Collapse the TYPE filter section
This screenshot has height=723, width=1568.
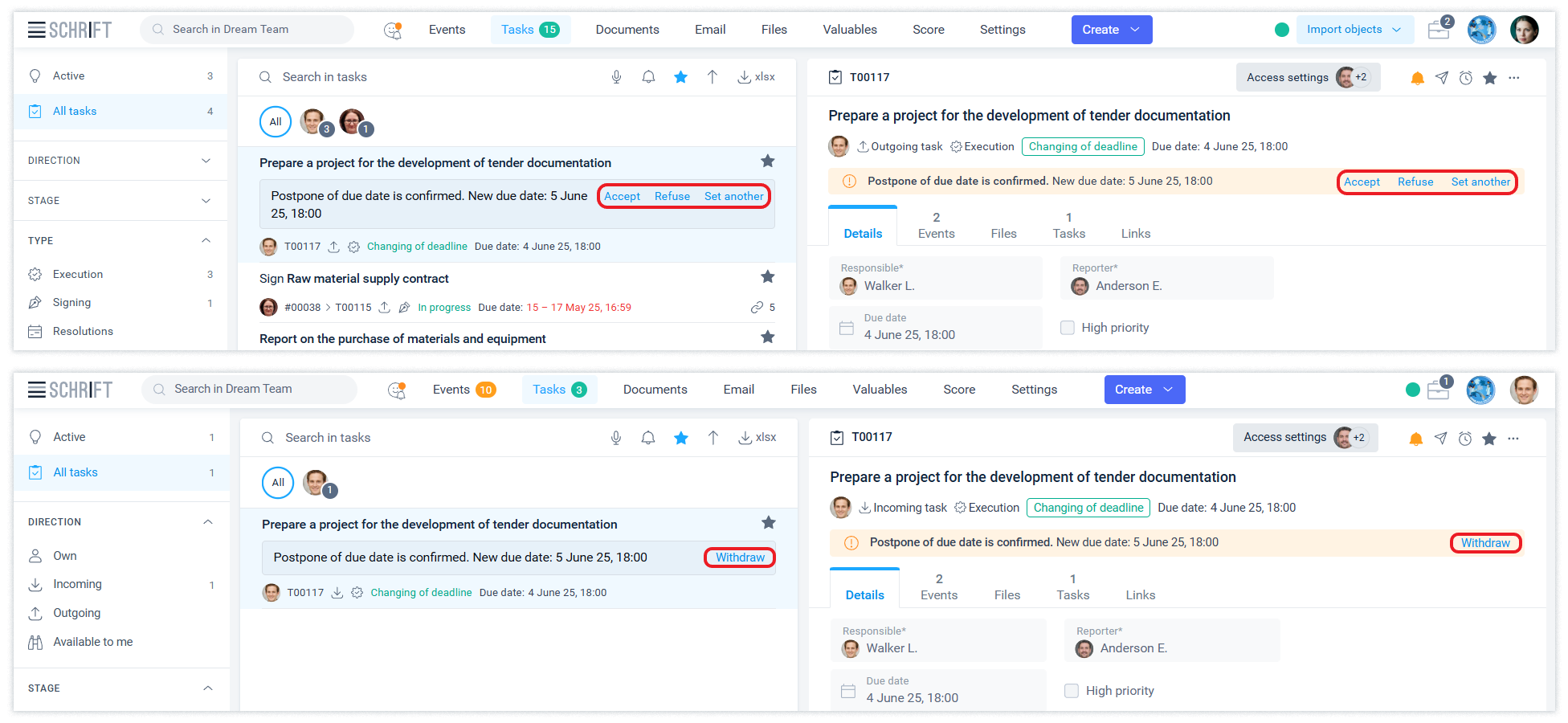(x=206, y=241)
